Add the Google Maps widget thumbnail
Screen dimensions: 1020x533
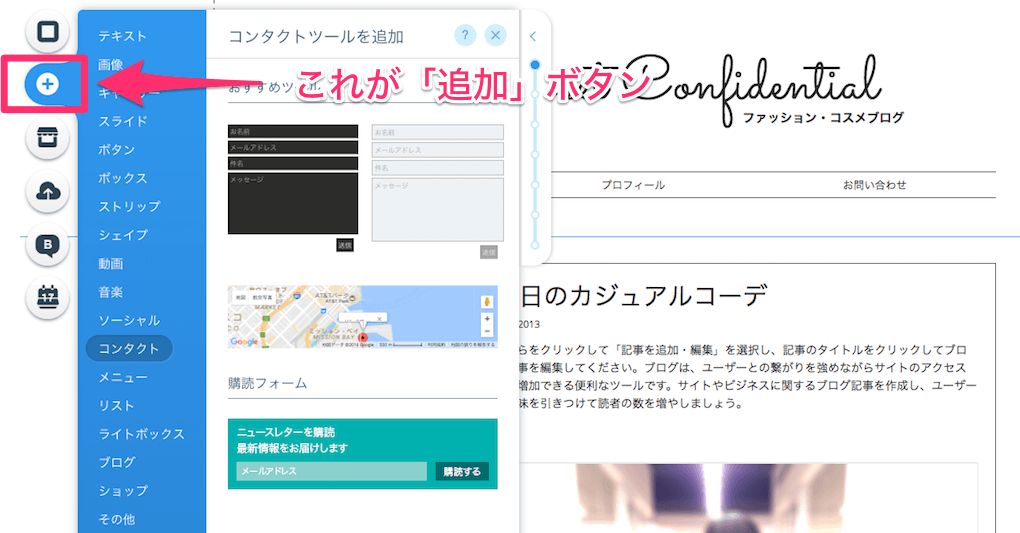click(x=362, y=316)
